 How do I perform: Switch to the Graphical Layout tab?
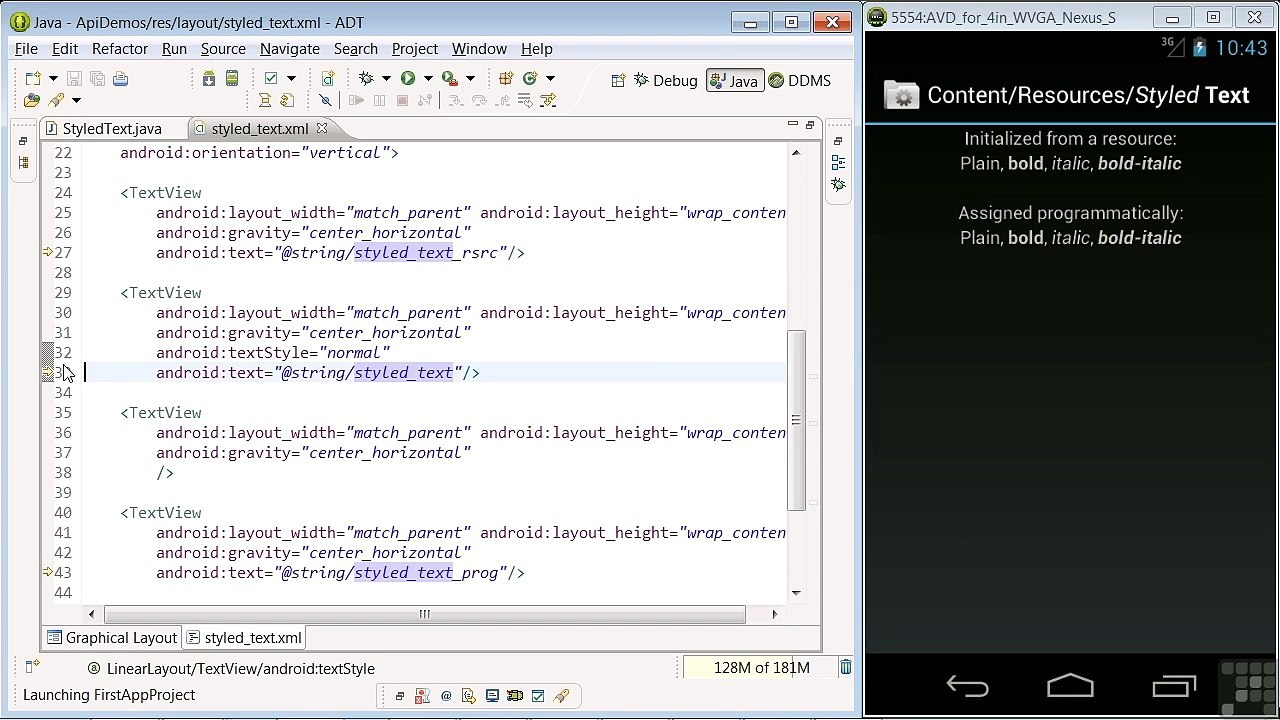click(x=112, y=638)
